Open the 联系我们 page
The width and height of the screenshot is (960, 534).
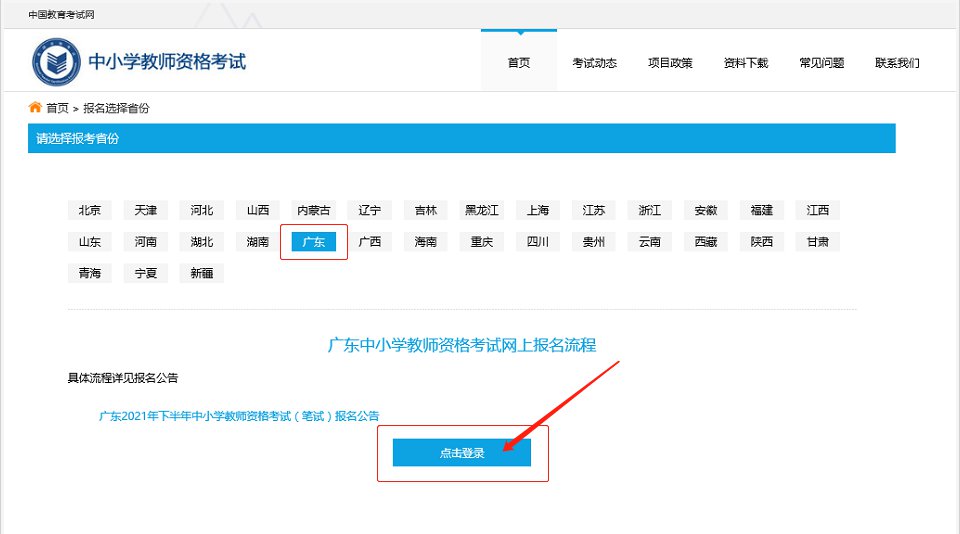[x=897, y=63]
